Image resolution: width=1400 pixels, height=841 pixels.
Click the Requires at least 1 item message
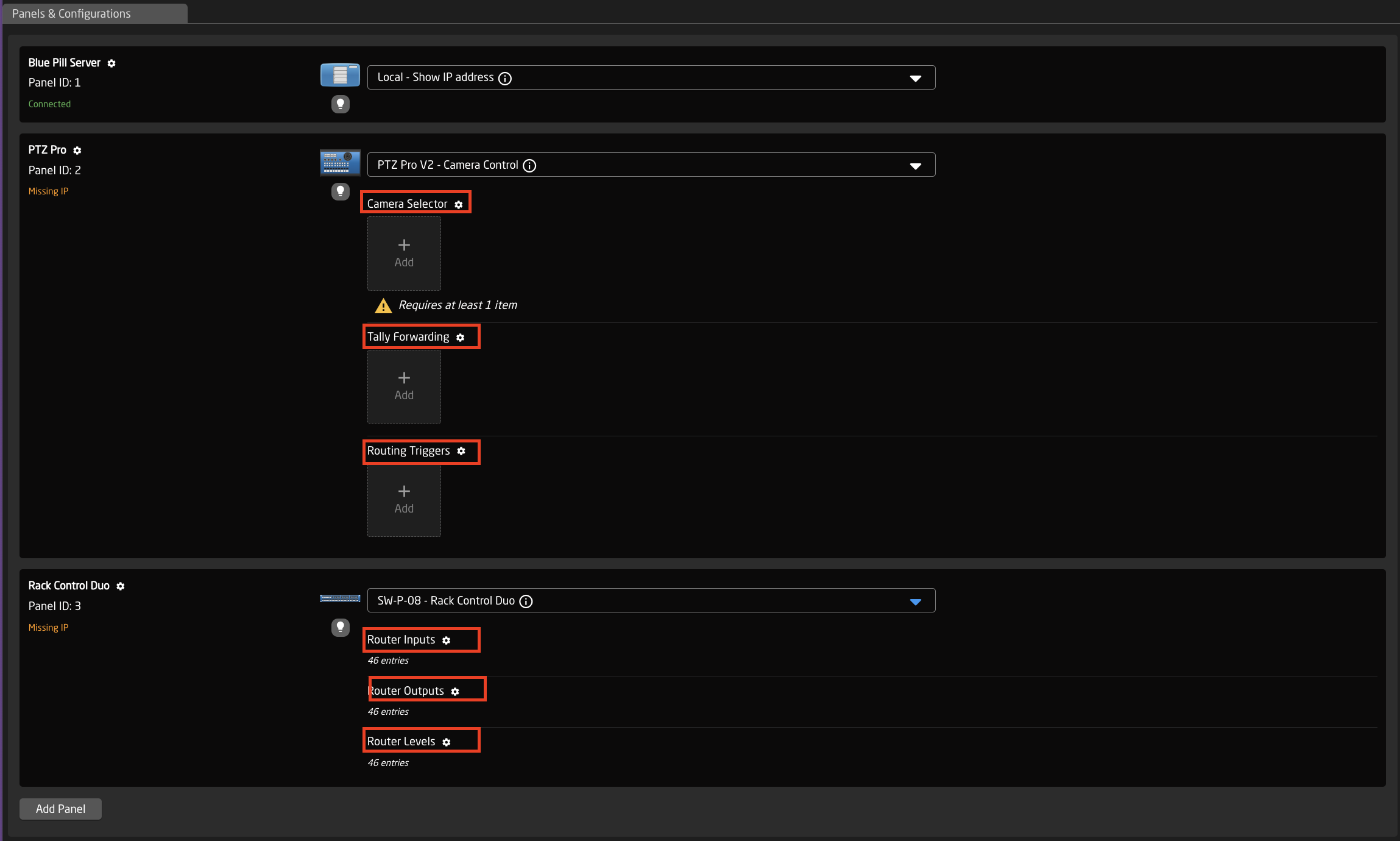[458, 305]
